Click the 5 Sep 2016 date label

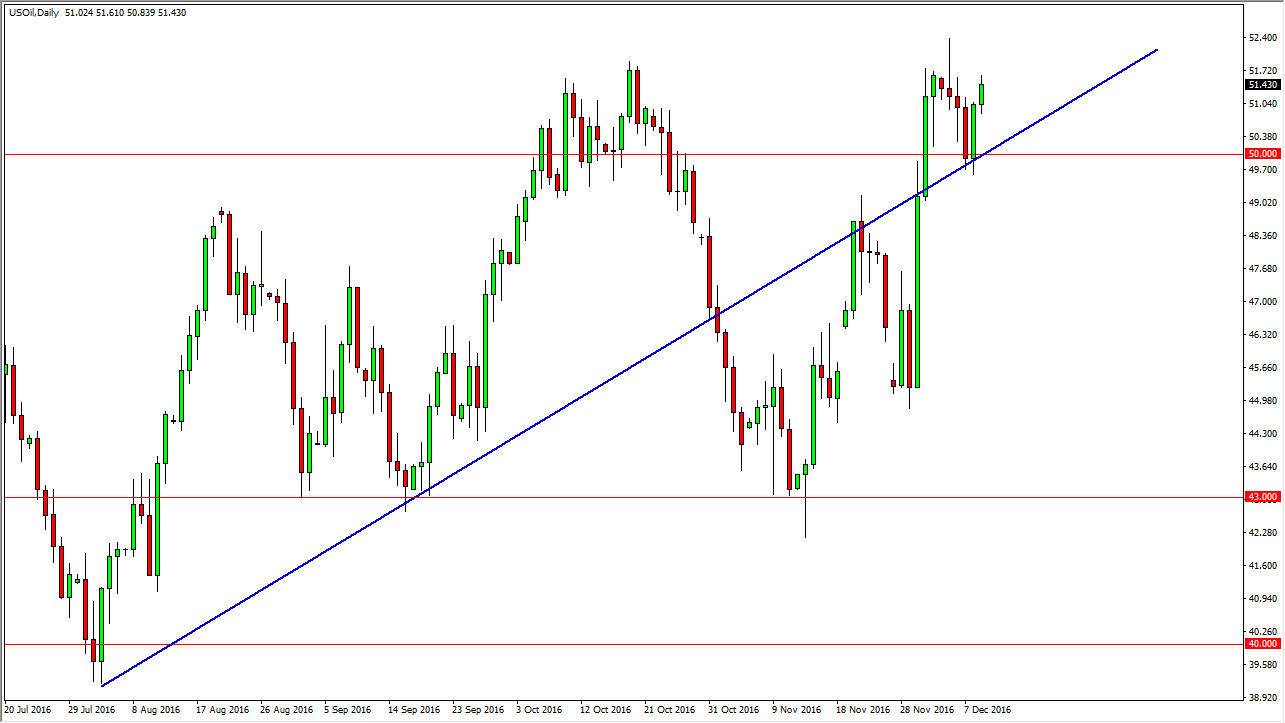tap(348, 711)
